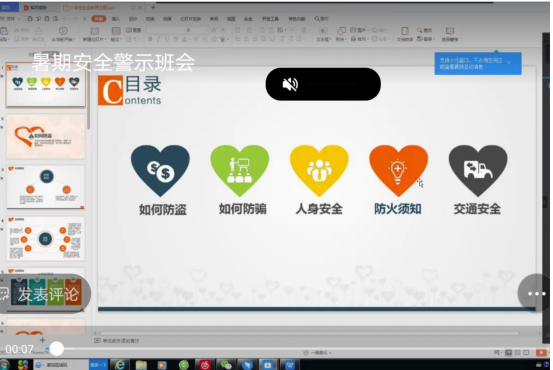553x370 pixels.
Task: Click the Shapes icon
Action: [341, 31]
